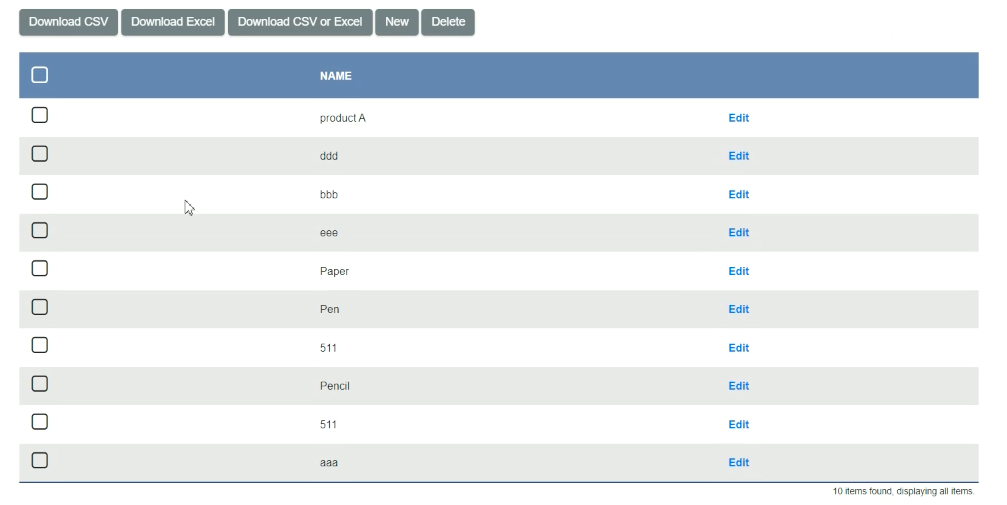Viewport: 1007px width, 505px height.
Task: Click the Paper name text
Action: coord(335,271)
